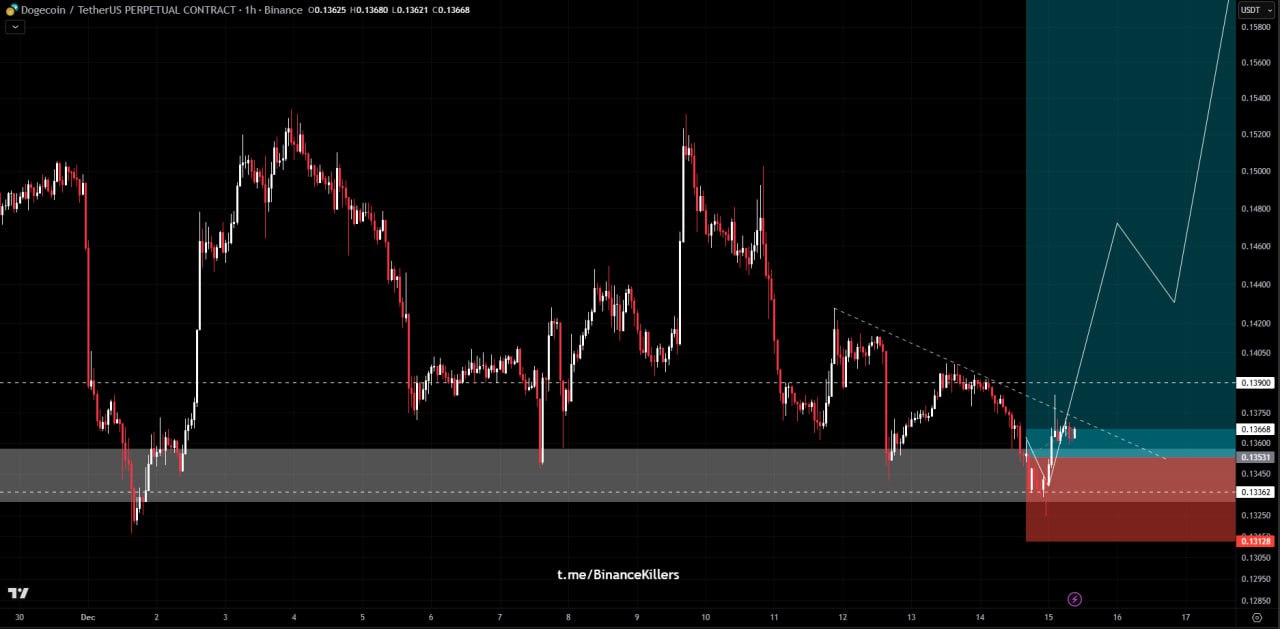Select the 0.13900 horizontal line price label
This screenshot has width=1280, height=629.
(x=1256, y=383)
